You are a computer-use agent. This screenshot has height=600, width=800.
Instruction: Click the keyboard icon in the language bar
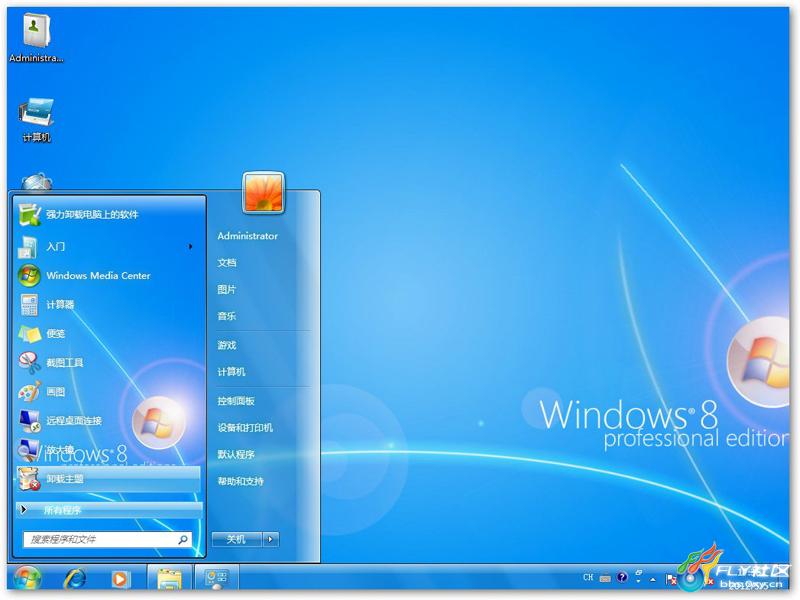605,578
